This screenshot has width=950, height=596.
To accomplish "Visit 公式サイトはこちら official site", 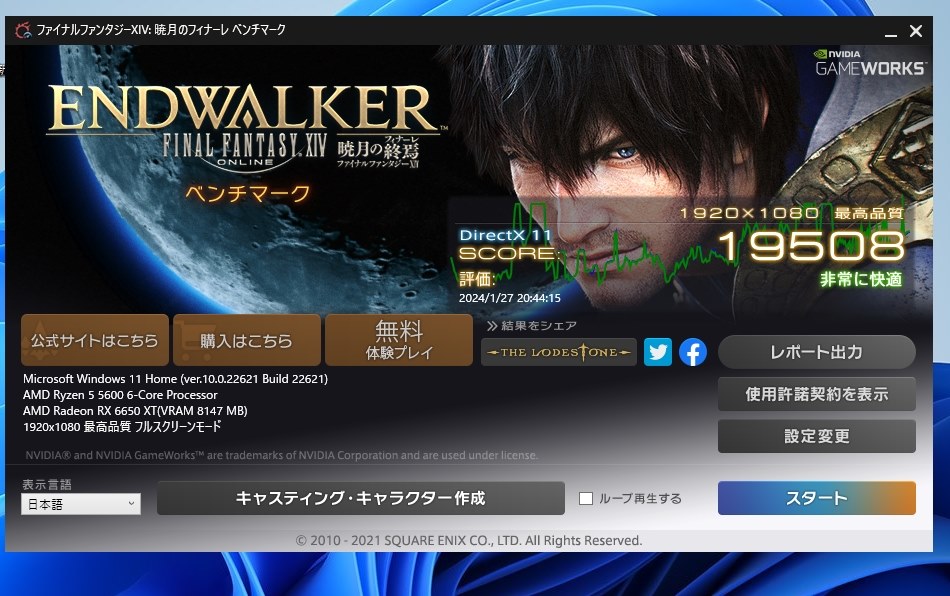I will tap(95, 340).
